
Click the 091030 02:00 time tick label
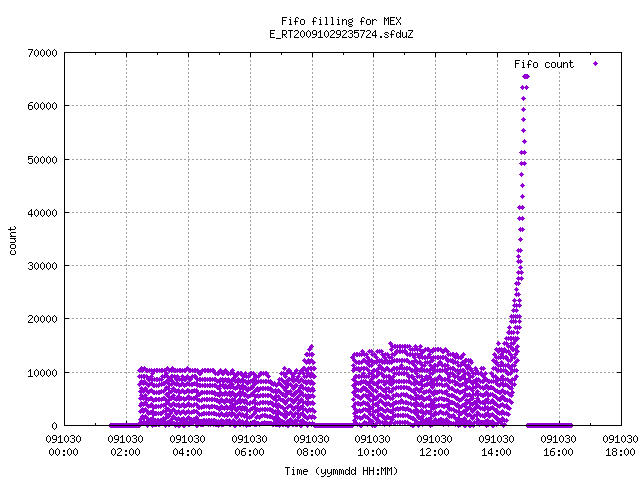pyautogui.click(x=125, y=446)
